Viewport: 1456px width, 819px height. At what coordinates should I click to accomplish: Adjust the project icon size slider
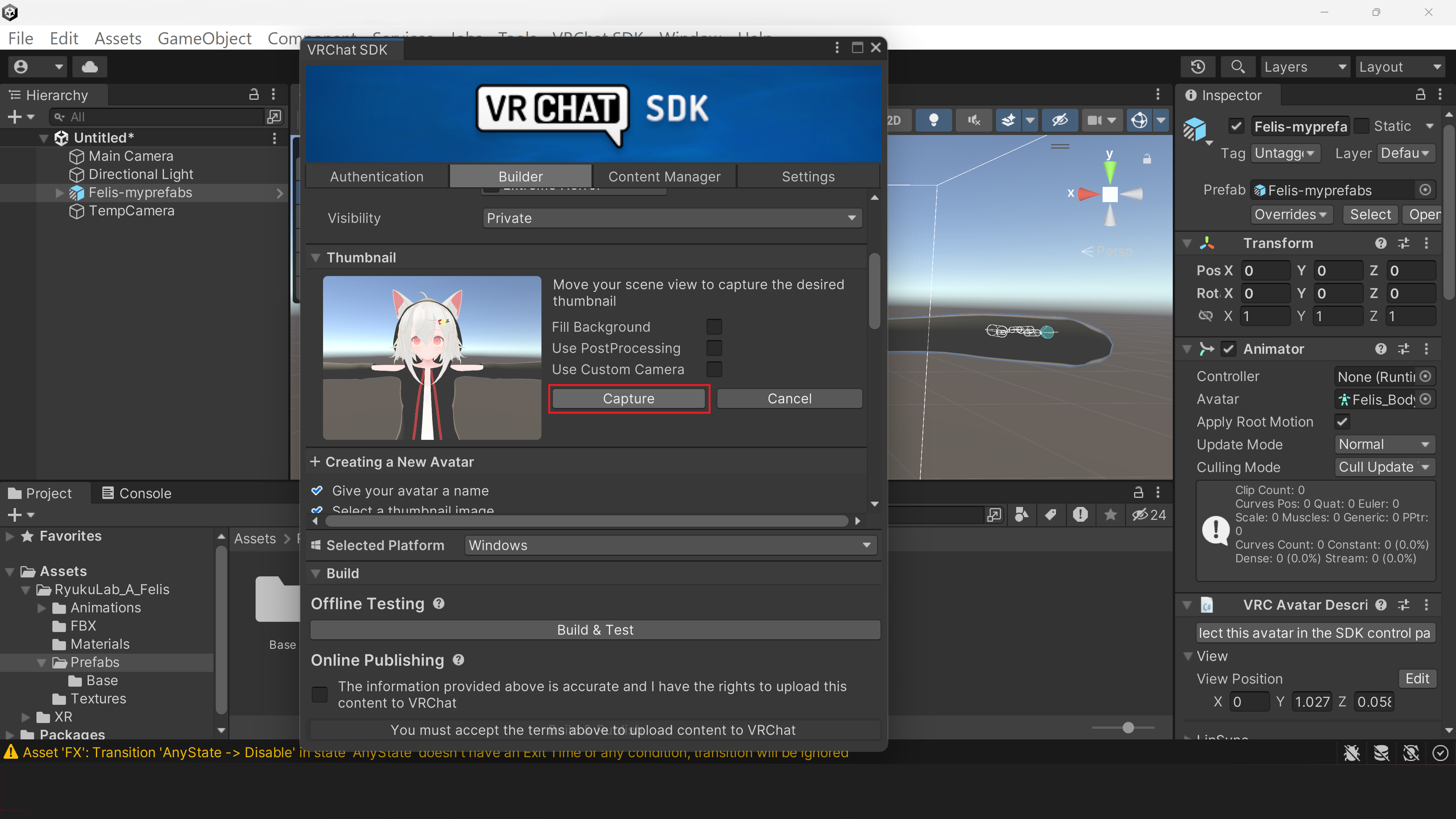pos(1128,728)
